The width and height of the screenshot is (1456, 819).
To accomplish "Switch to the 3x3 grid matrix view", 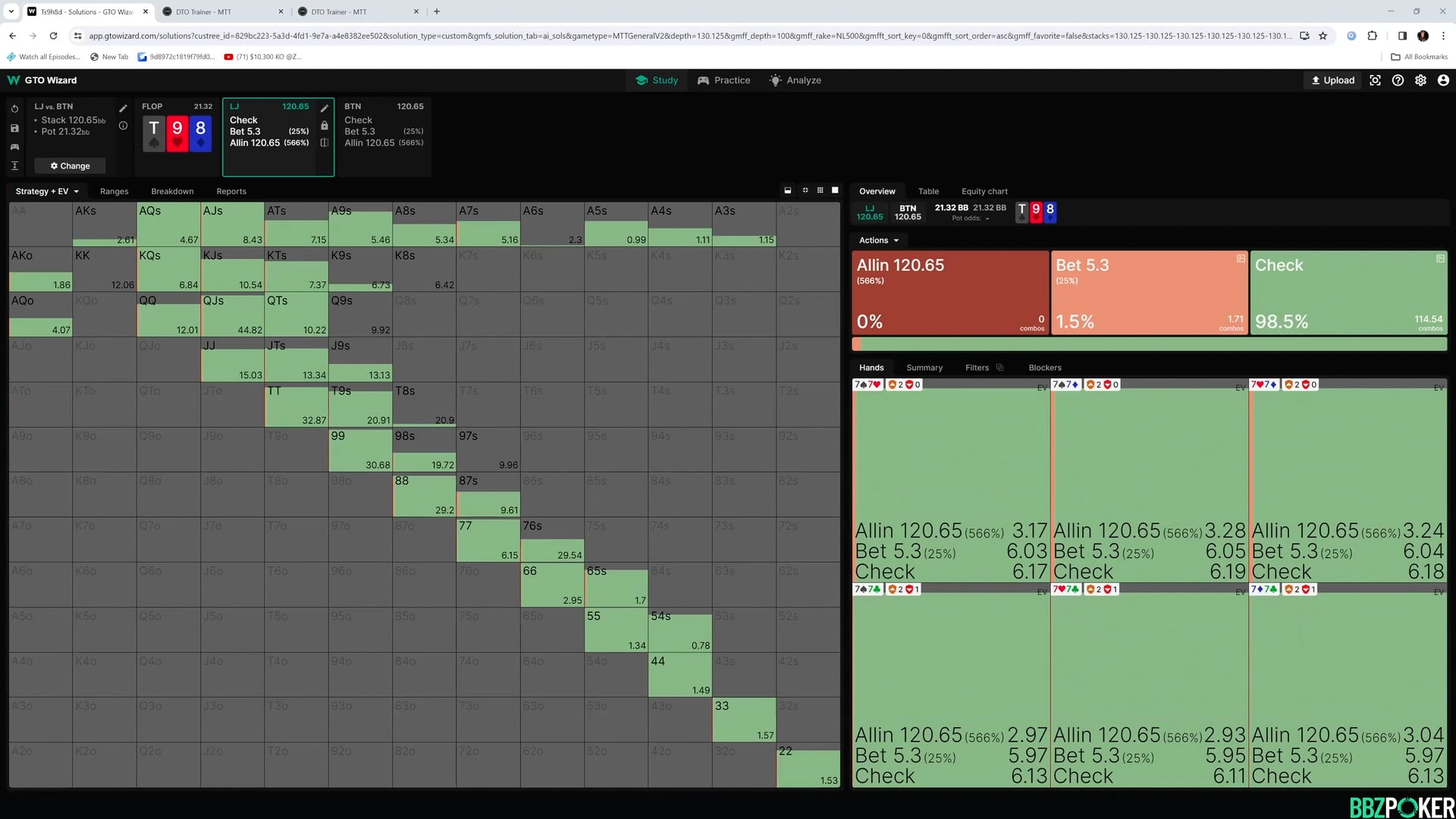I will pos(820,190).
